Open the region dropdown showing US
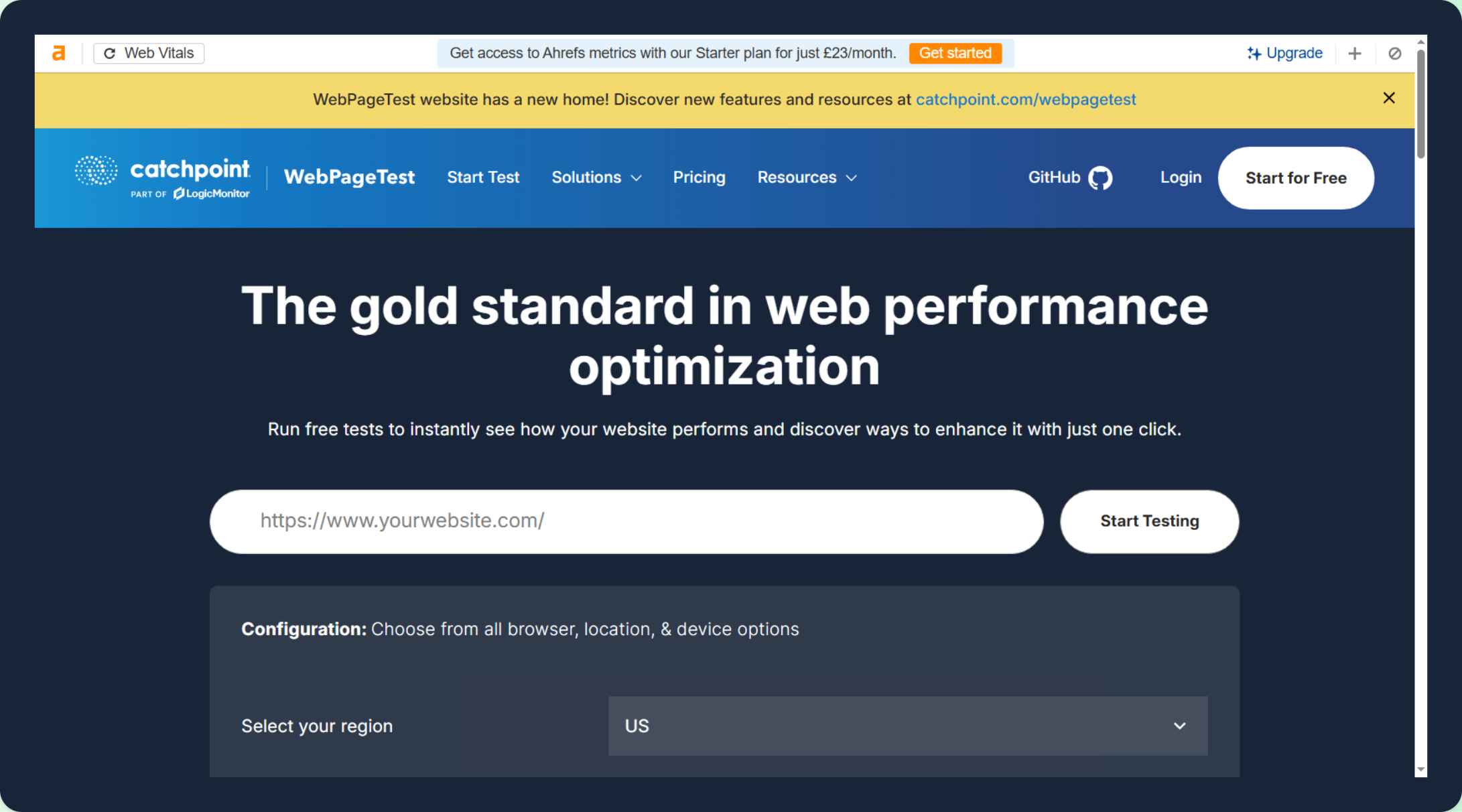Viewport: 1462px width, 812px height. pyautogui.click(x=907, y=726)
